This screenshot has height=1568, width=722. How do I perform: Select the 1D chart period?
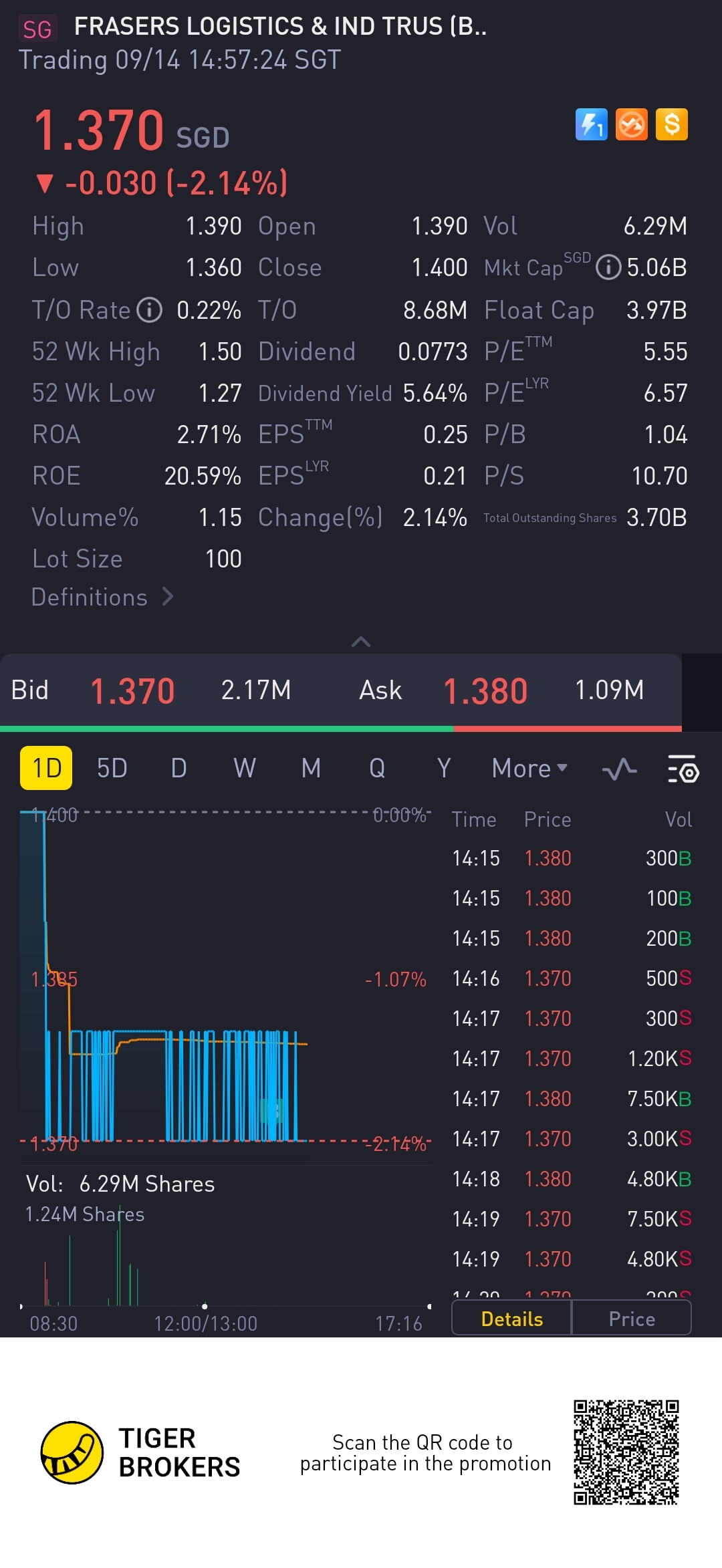[x=46, y=769]
